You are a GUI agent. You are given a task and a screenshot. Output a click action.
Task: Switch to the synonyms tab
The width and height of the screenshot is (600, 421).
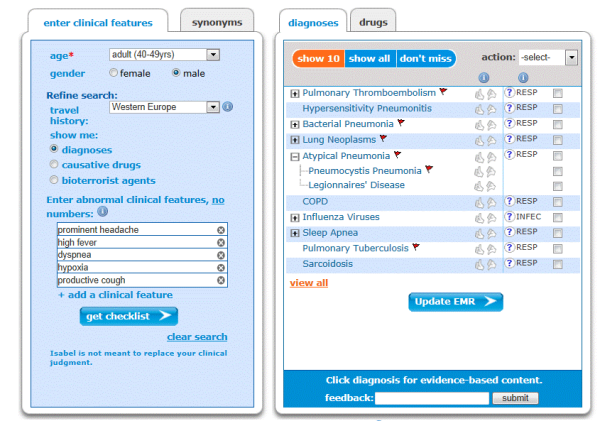217,22
